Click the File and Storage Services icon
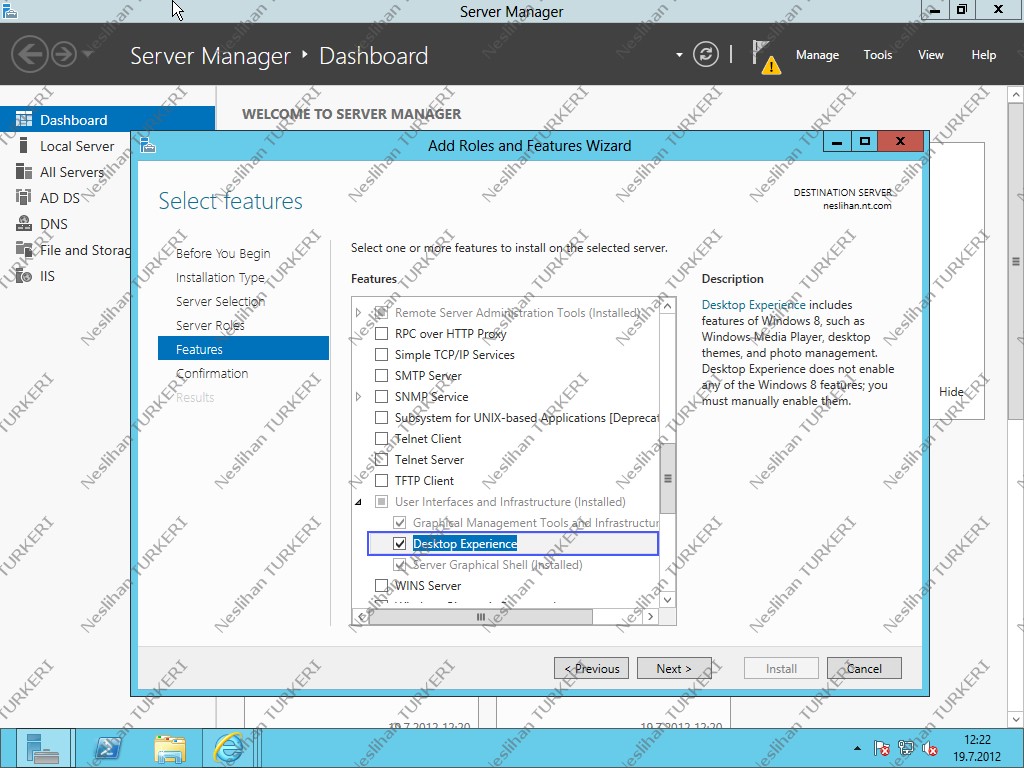The width and height of the screenshot is (1024, 768). click(24, 249)
